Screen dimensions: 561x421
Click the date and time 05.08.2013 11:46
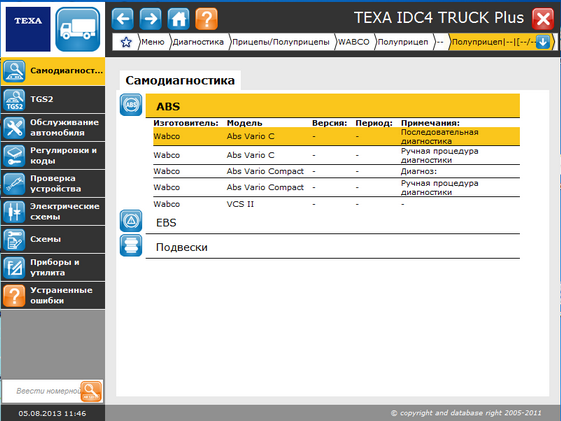(52, 413)
